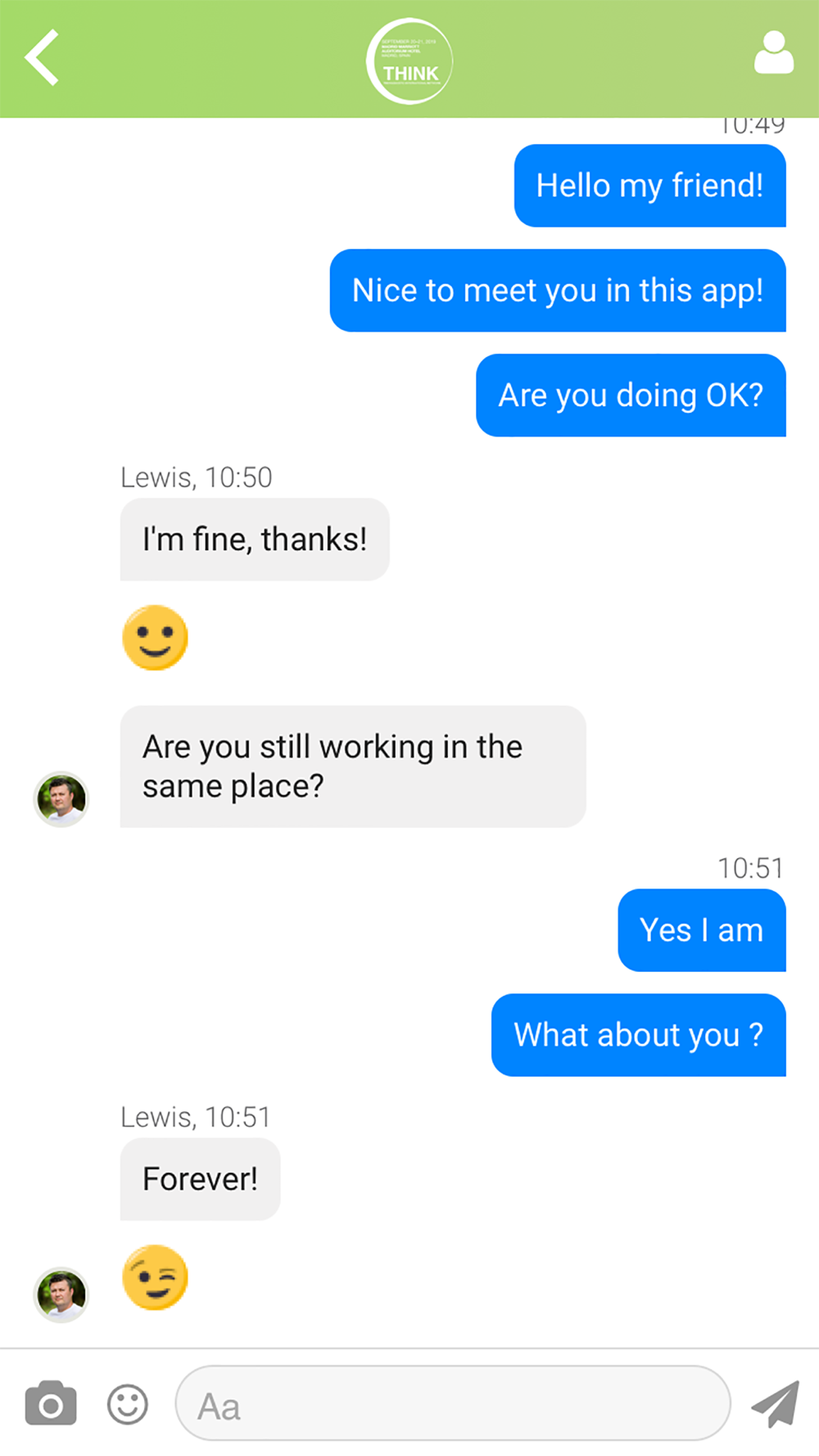Open the user profile icon
The height and width of the screenshot is (1456, 819).
774,53
